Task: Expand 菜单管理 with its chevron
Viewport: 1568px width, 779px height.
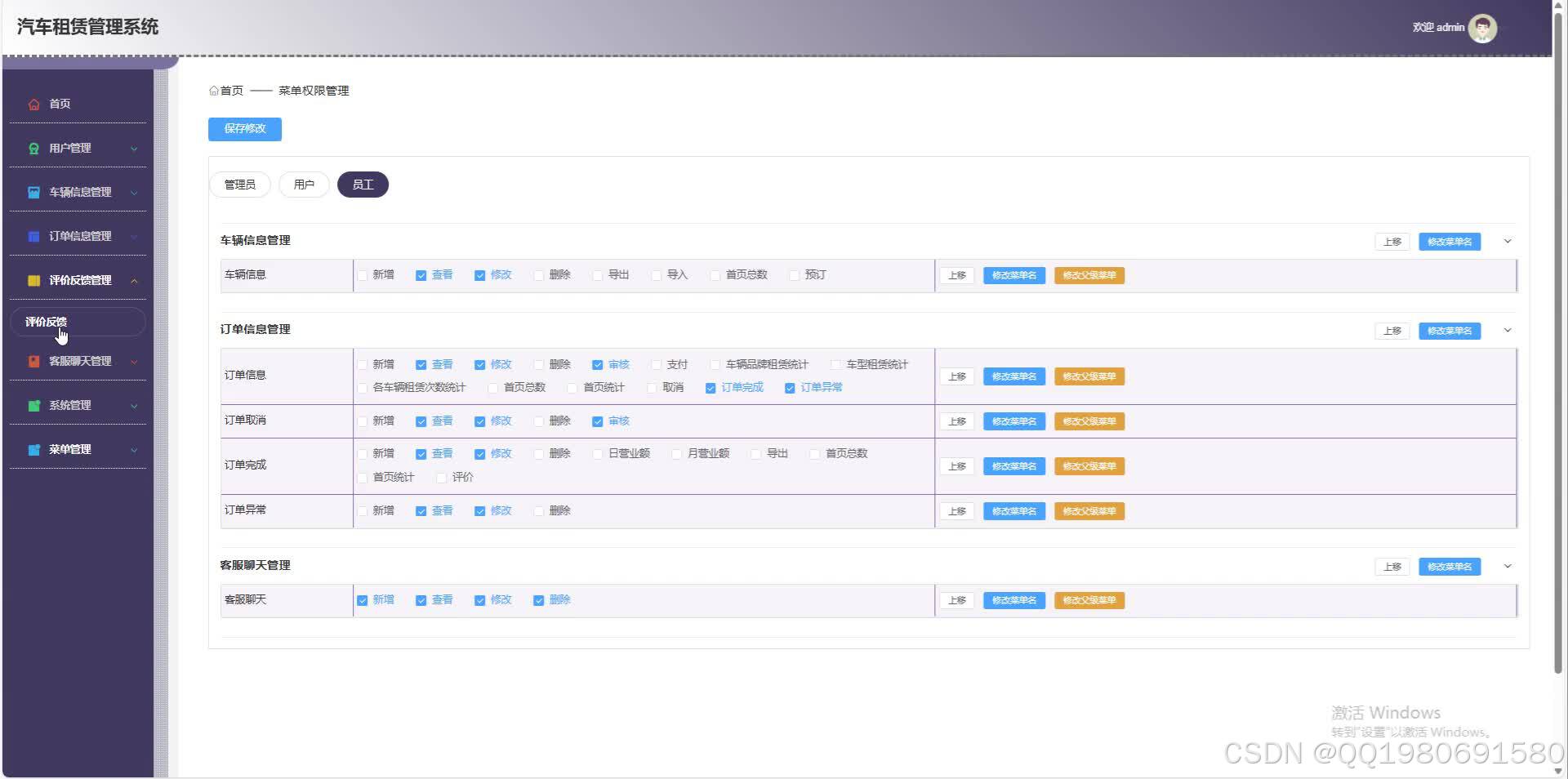Action: point(134,450)
